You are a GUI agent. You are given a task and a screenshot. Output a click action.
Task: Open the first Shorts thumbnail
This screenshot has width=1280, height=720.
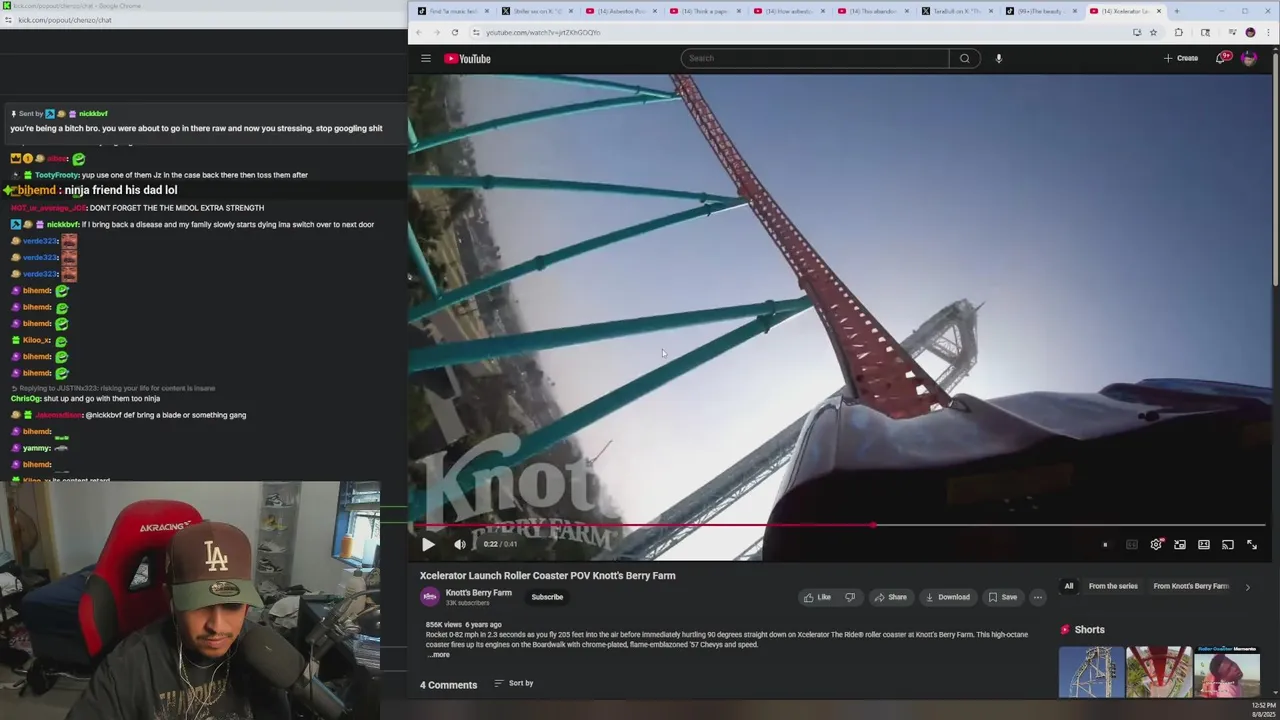(1091, 671)
